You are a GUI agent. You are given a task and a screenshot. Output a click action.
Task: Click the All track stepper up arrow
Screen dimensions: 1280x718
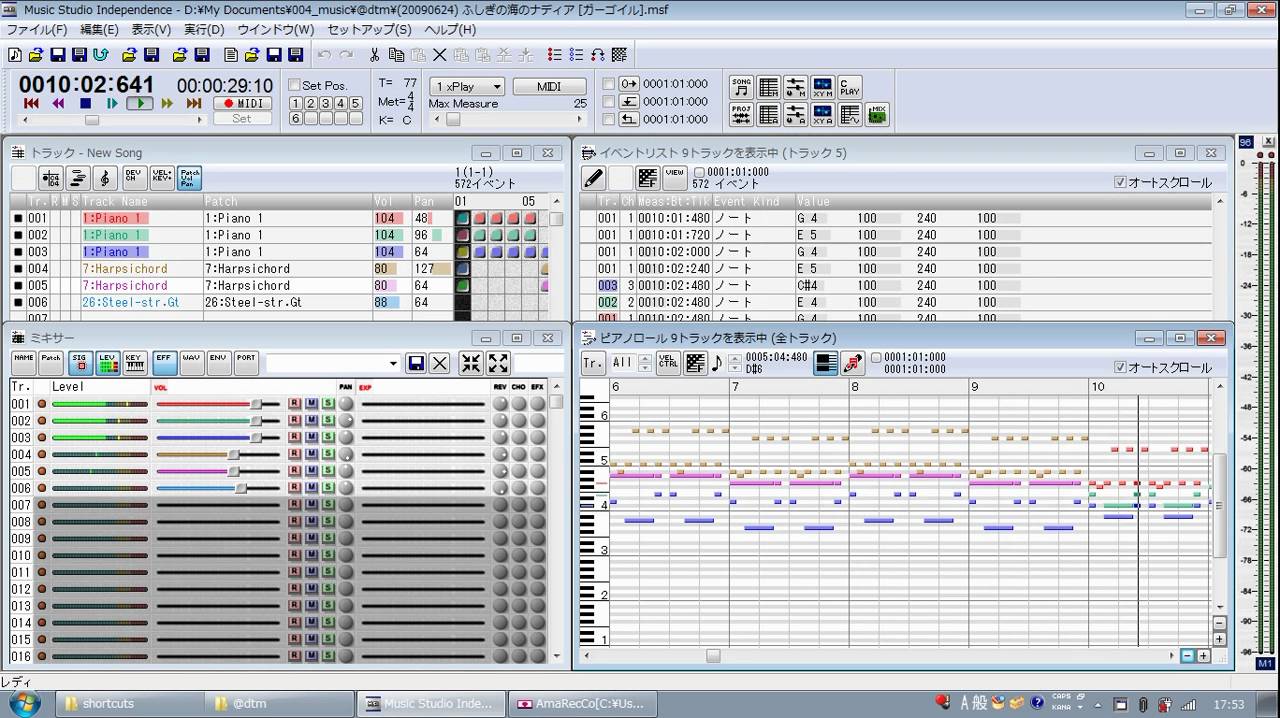click(644, 358)
